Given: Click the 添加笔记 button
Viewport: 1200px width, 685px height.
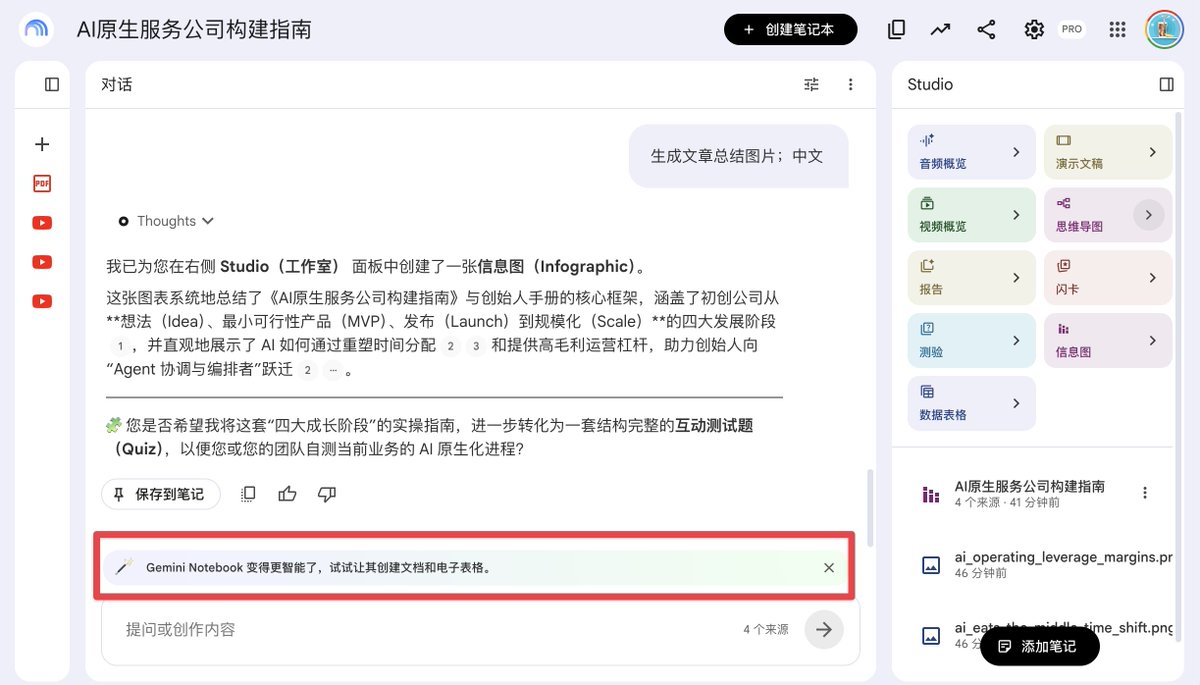Looking at the screenshot, I should [1040, 647].
